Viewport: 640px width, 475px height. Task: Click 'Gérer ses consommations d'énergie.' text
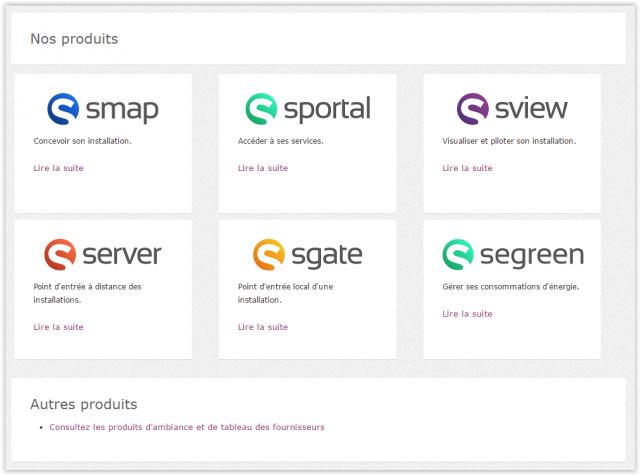pos(511,286)
